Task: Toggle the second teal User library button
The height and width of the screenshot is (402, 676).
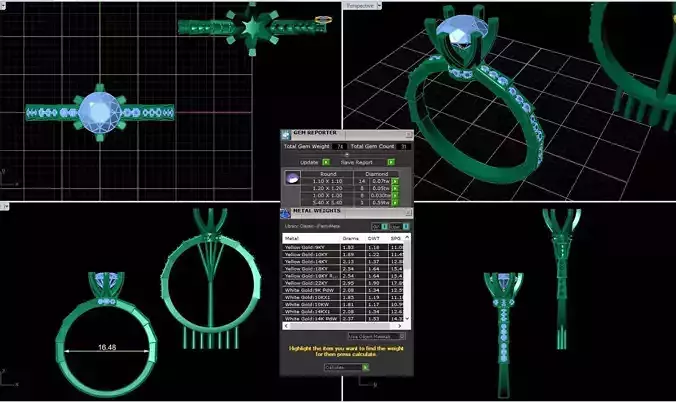Action: coord(406,226)
